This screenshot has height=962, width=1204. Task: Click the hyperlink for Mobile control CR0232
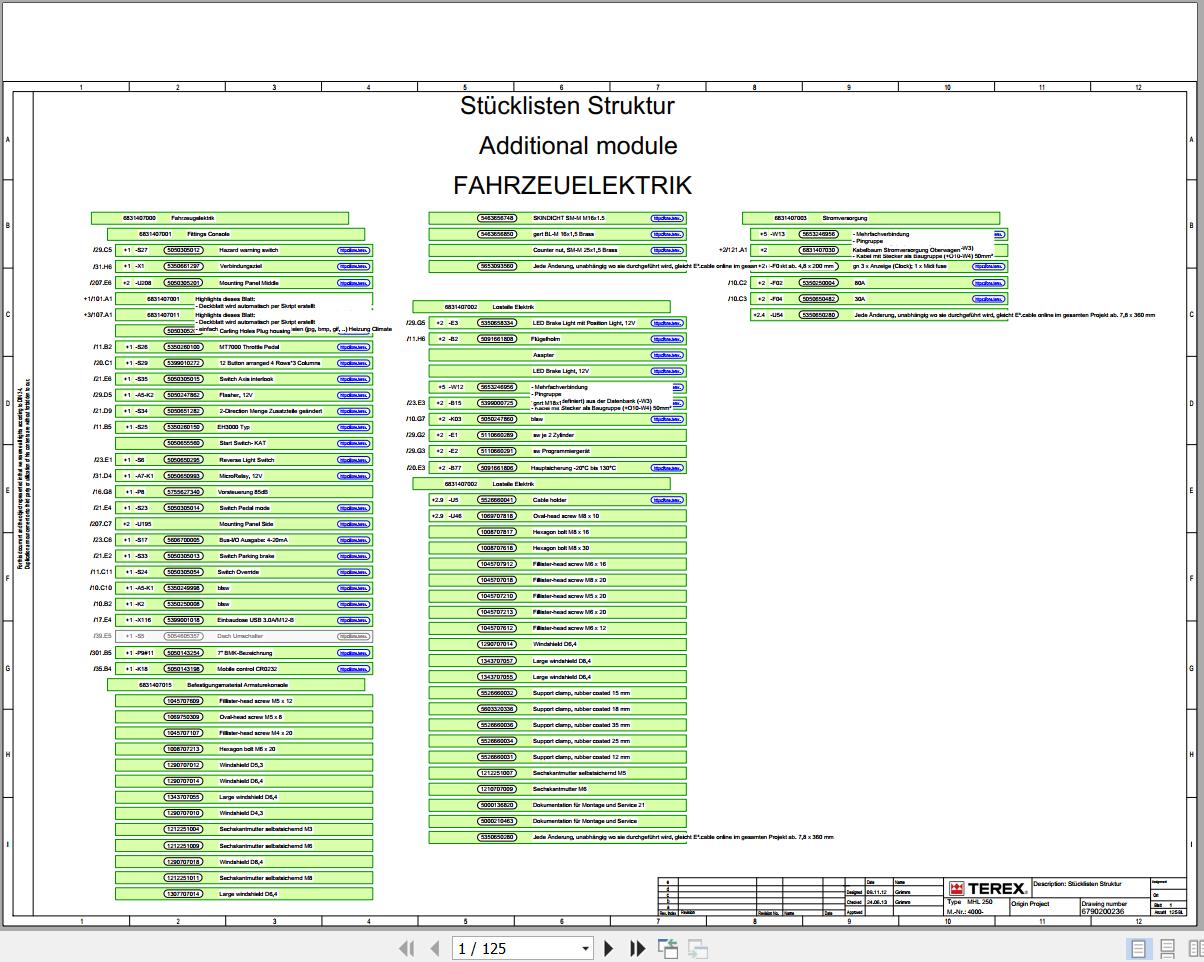tap(352, 668)
